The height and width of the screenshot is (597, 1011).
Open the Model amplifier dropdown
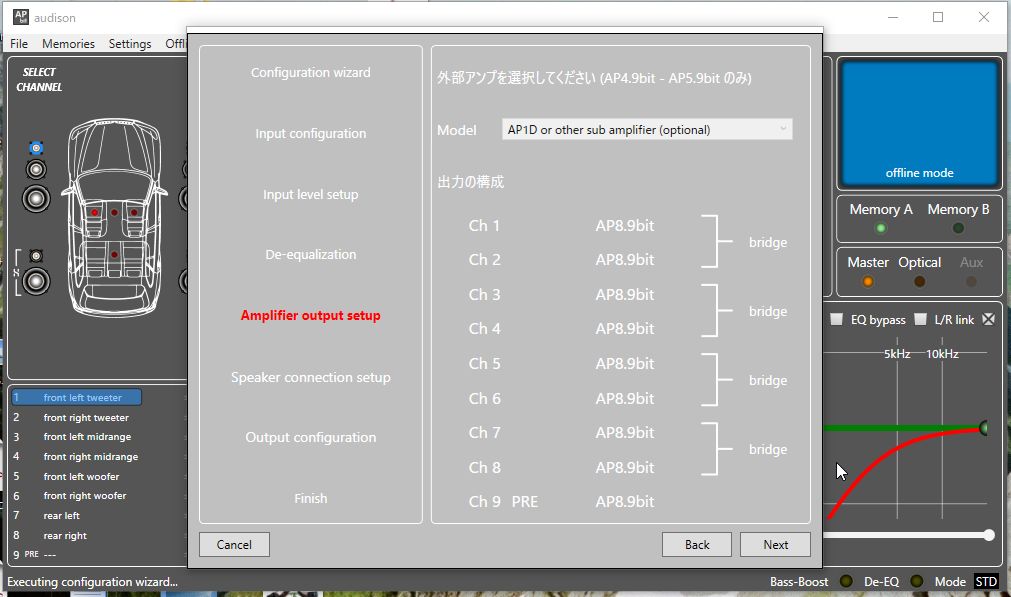point(647,130)
